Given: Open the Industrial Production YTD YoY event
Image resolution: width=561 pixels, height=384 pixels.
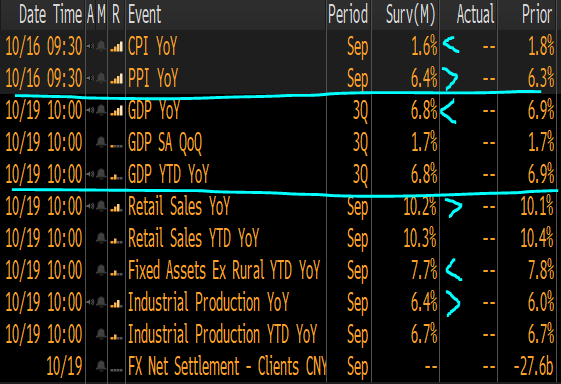Looking at the screenshot, I should pyautogui.click(x=223, y=334).
